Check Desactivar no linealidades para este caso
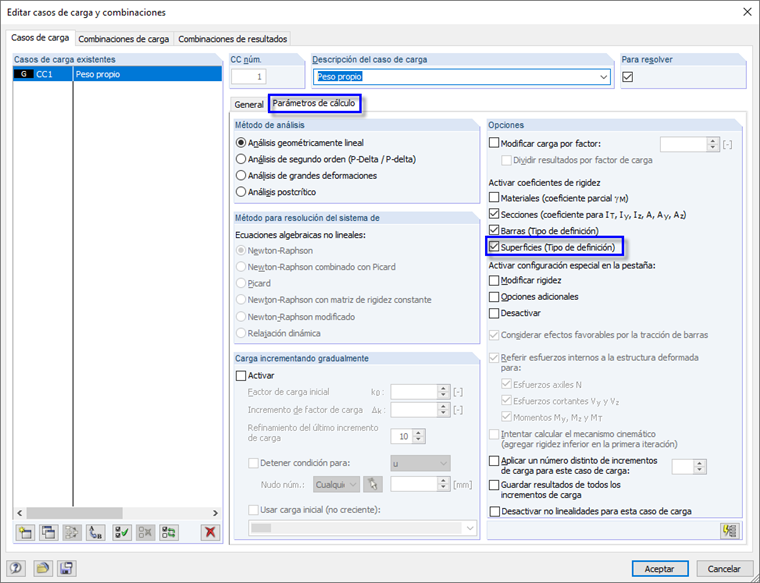Image resolution: width=760 pixels, height=583 pixels. (x=494, y=511)
